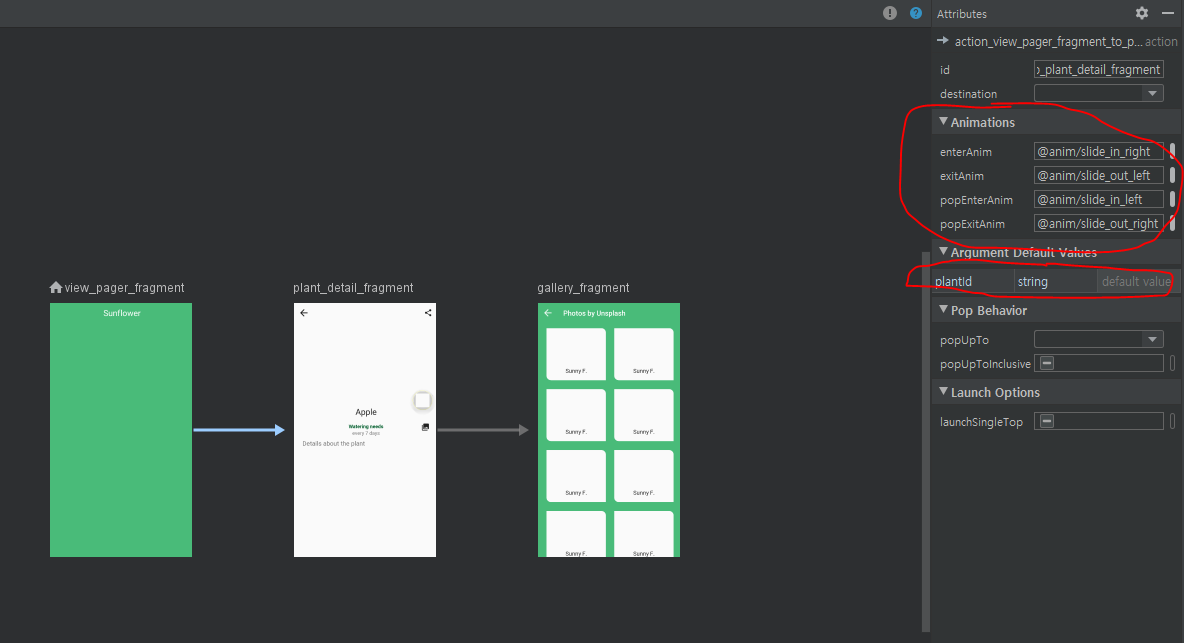1184x643 pixels.
Task: Click back arrow in gallery_fragment preview
Action: (x=548, y=312)
